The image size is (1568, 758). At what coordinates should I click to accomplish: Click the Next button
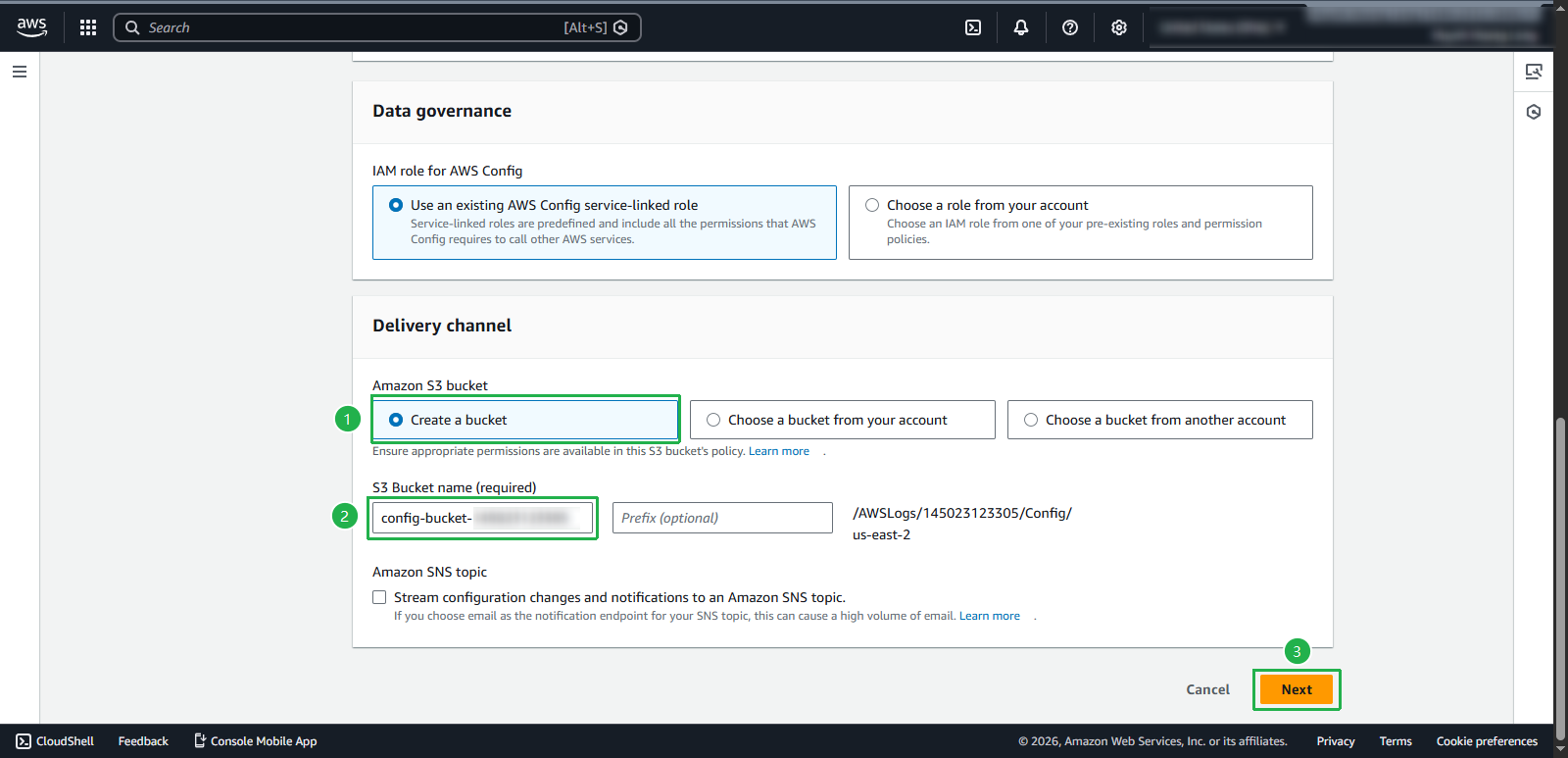1296,689
